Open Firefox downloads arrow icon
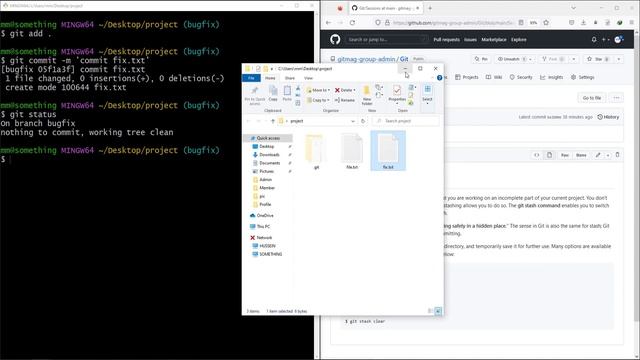Viewport: 640px width, 360px height. point(583,23)
